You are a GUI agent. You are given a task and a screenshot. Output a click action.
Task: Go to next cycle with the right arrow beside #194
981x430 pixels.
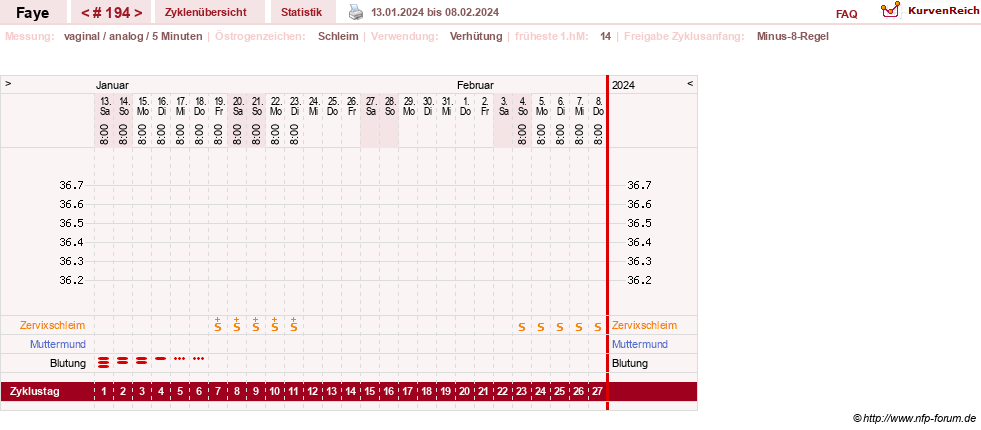coord(138,13)
